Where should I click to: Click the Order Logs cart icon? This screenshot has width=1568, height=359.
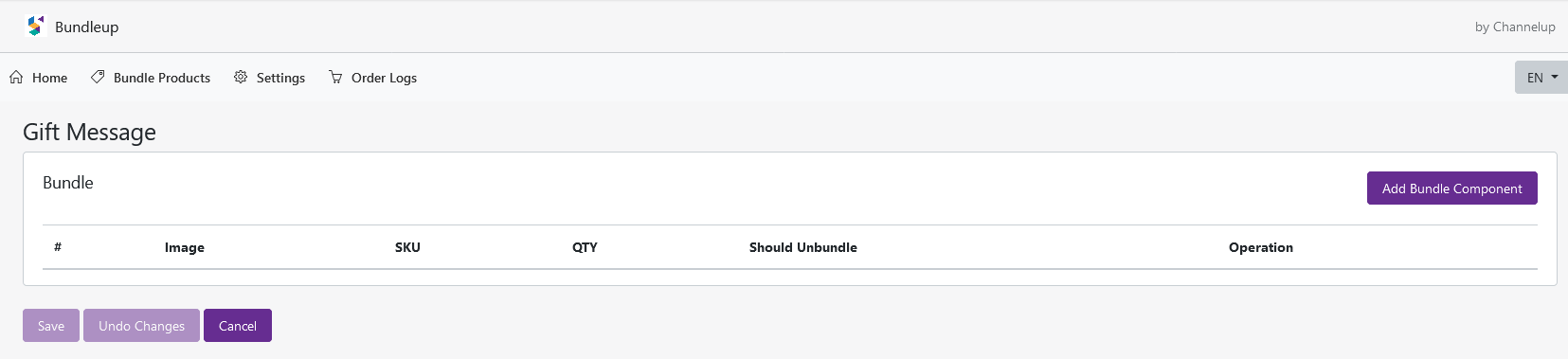point(335,77)
